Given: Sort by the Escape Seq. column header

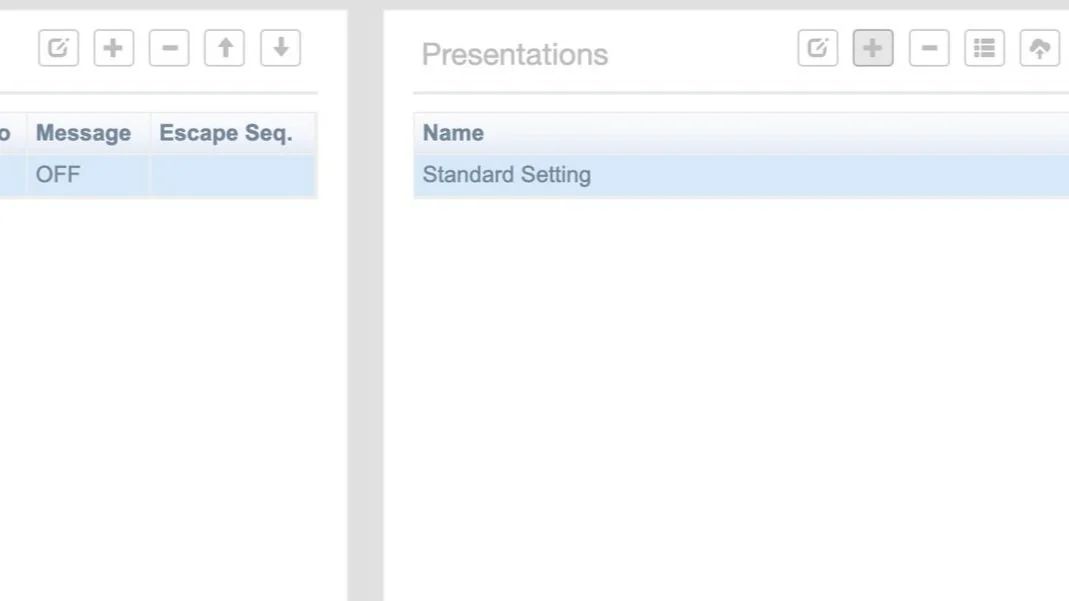Looking at the screenshot, I should tap(226, 133).
